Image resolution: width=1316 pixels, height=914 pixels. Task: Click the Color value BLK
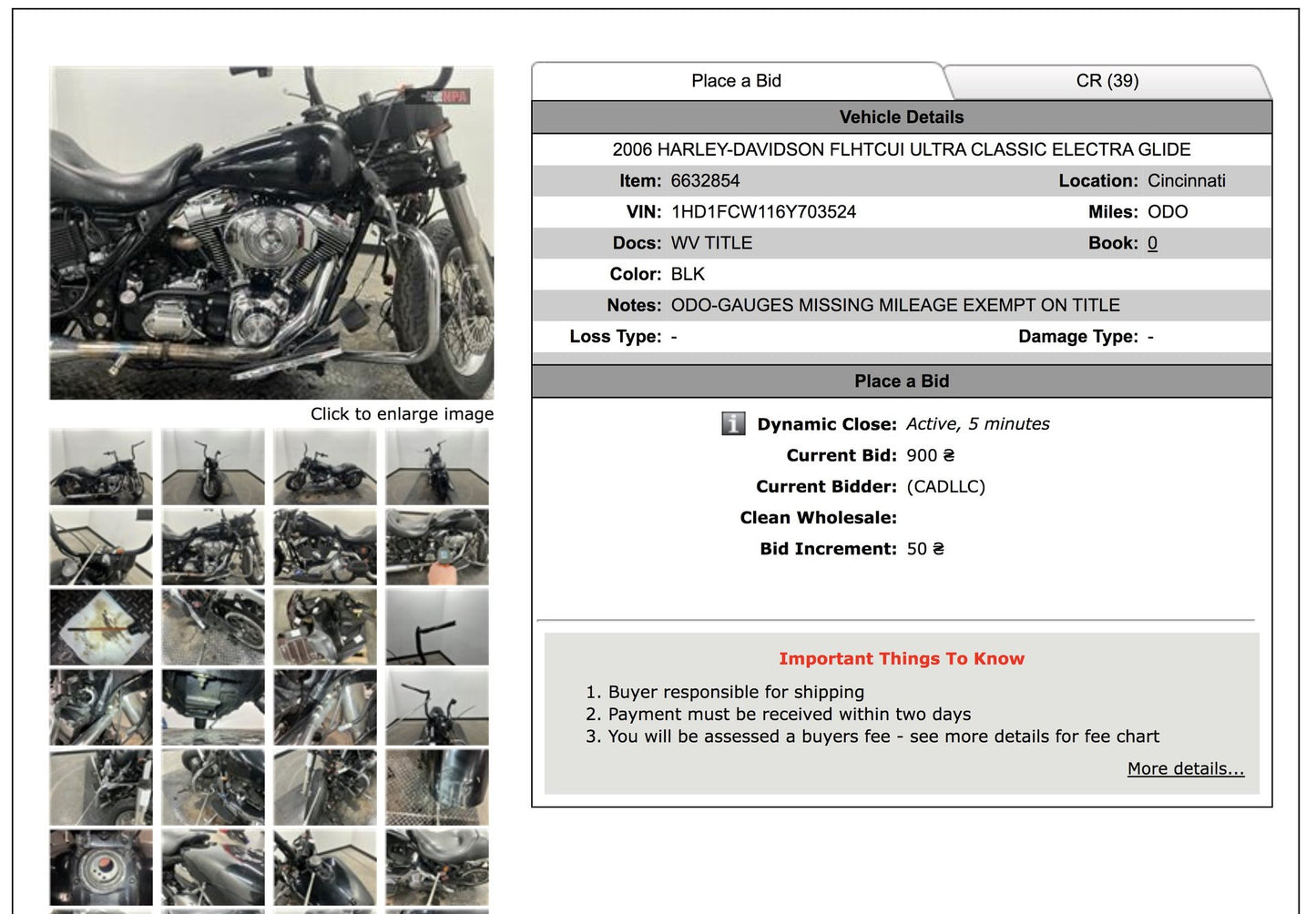coord(688,274)
